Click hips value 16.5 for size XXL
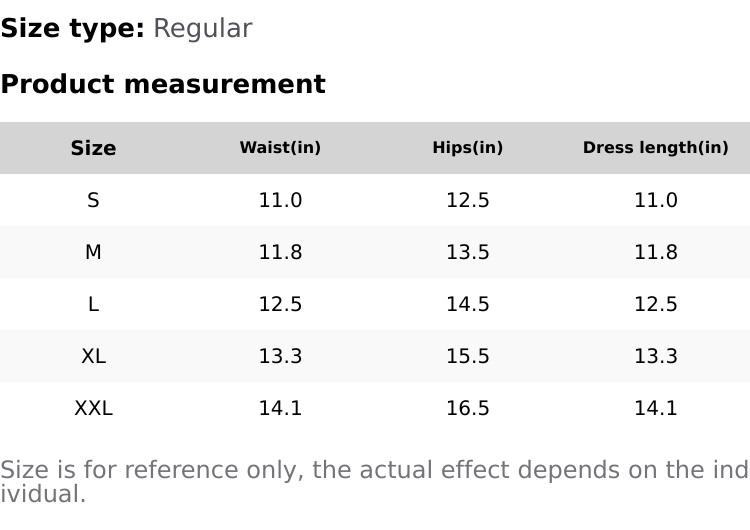Image resolution: width=750 pixels, height=530 pixels. (467, 408)
